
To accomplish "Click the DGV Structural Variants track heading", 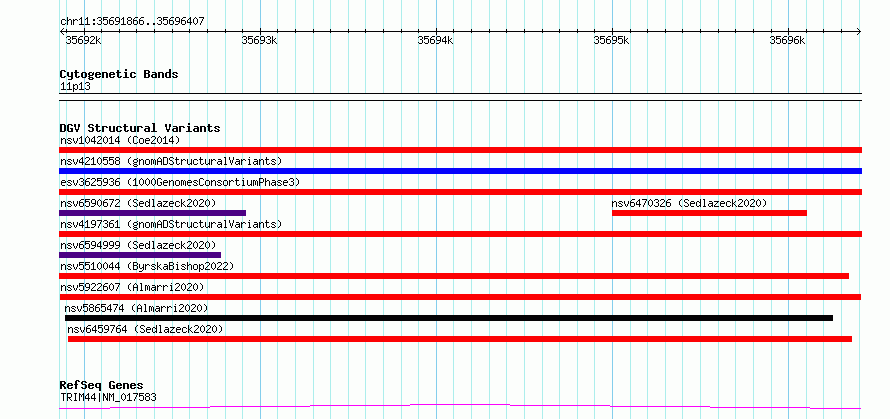I will point(140,128).
